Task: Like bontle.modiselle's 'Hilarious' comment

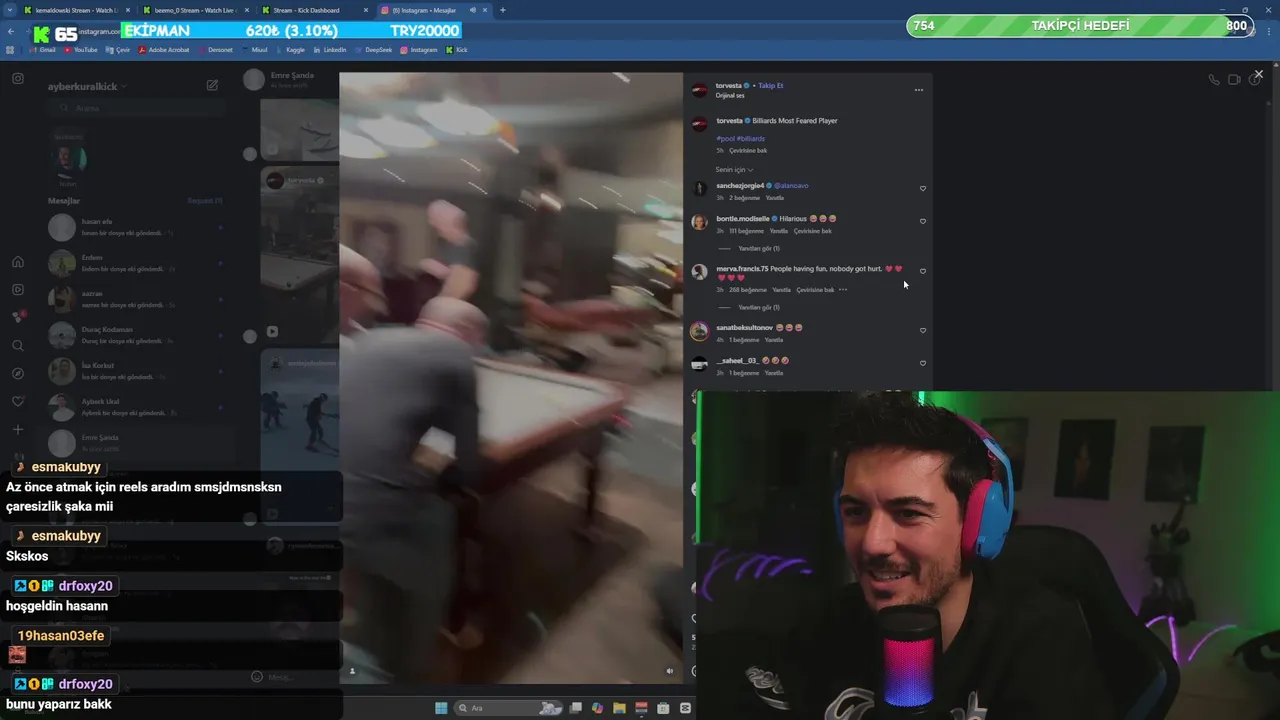Action: 923,221
